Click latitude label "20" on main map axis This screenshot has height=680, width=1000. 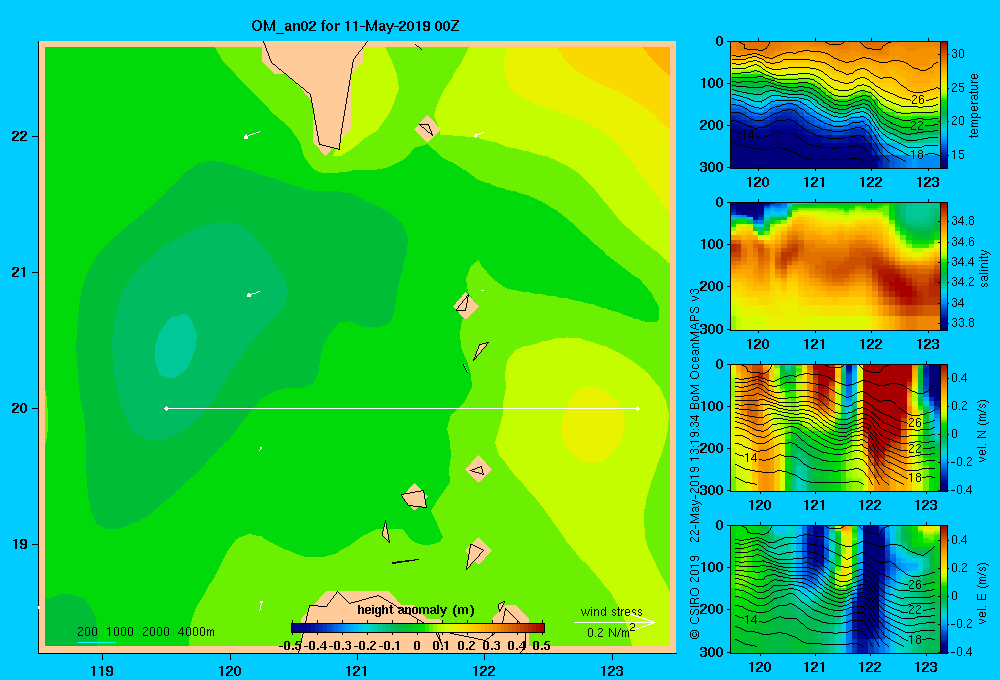pyautogui.click(x=20, y=408)
